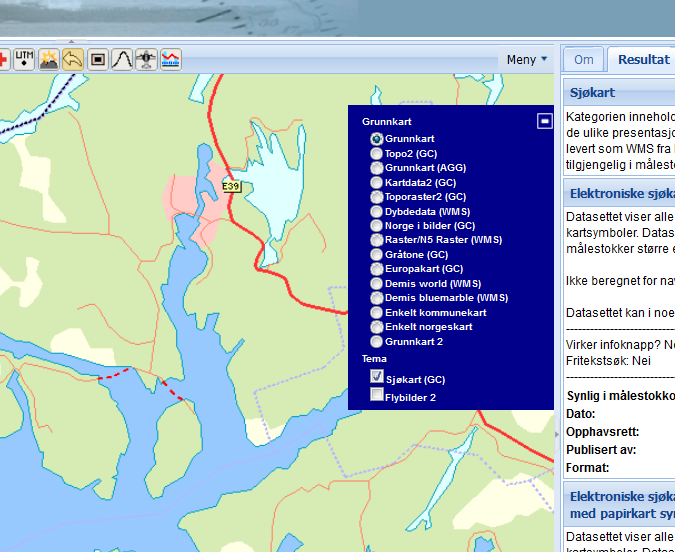
Task: Select Demis world (WMS) base map
Action: click(376, 284)
